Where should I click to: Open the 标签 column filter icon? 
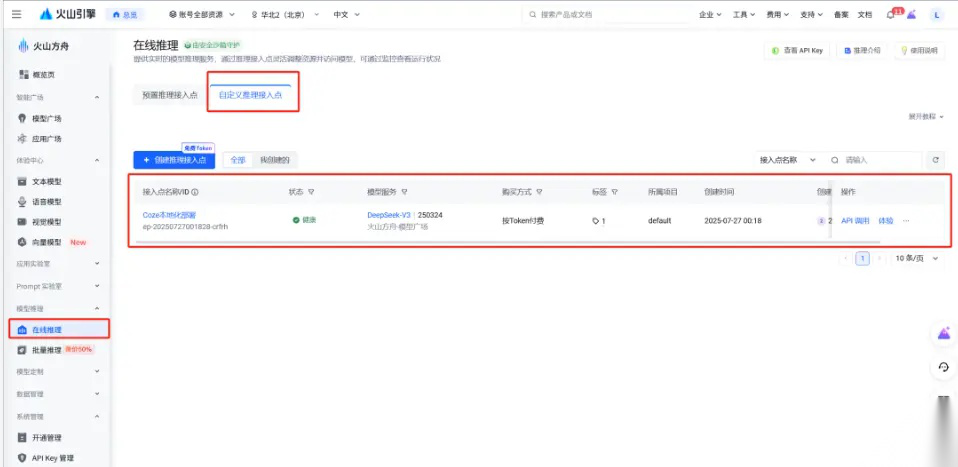tap(615, 192)
